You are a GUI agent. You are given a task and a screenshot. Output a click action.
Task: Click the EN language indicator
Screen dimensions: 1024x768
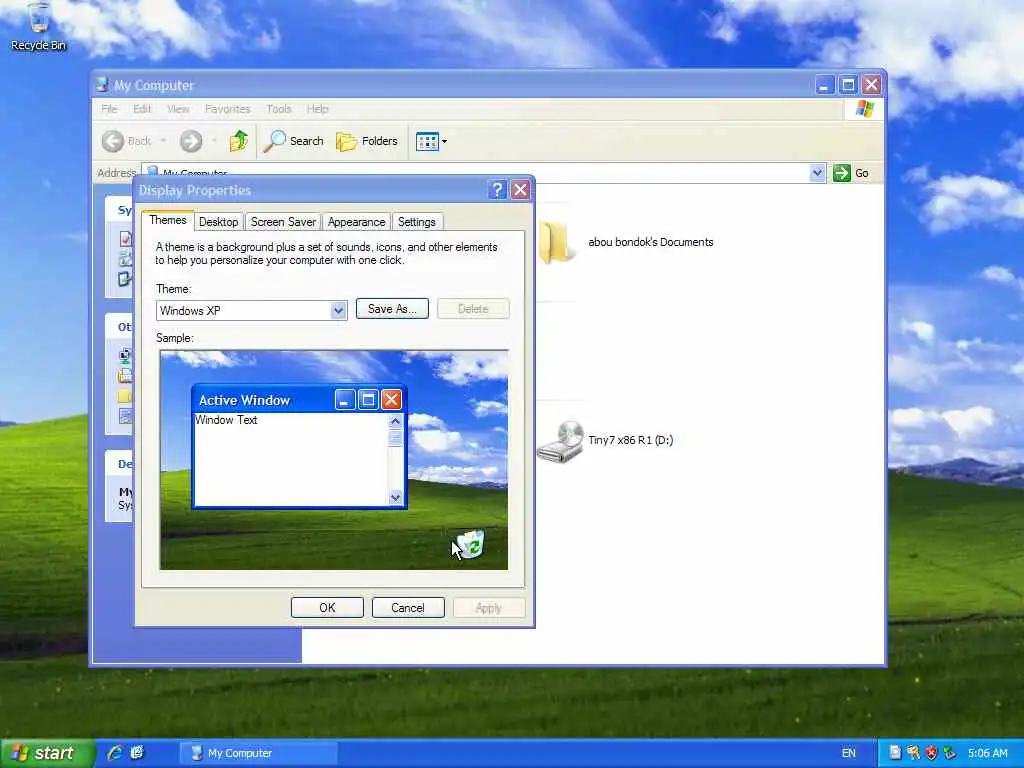(848, 753)
